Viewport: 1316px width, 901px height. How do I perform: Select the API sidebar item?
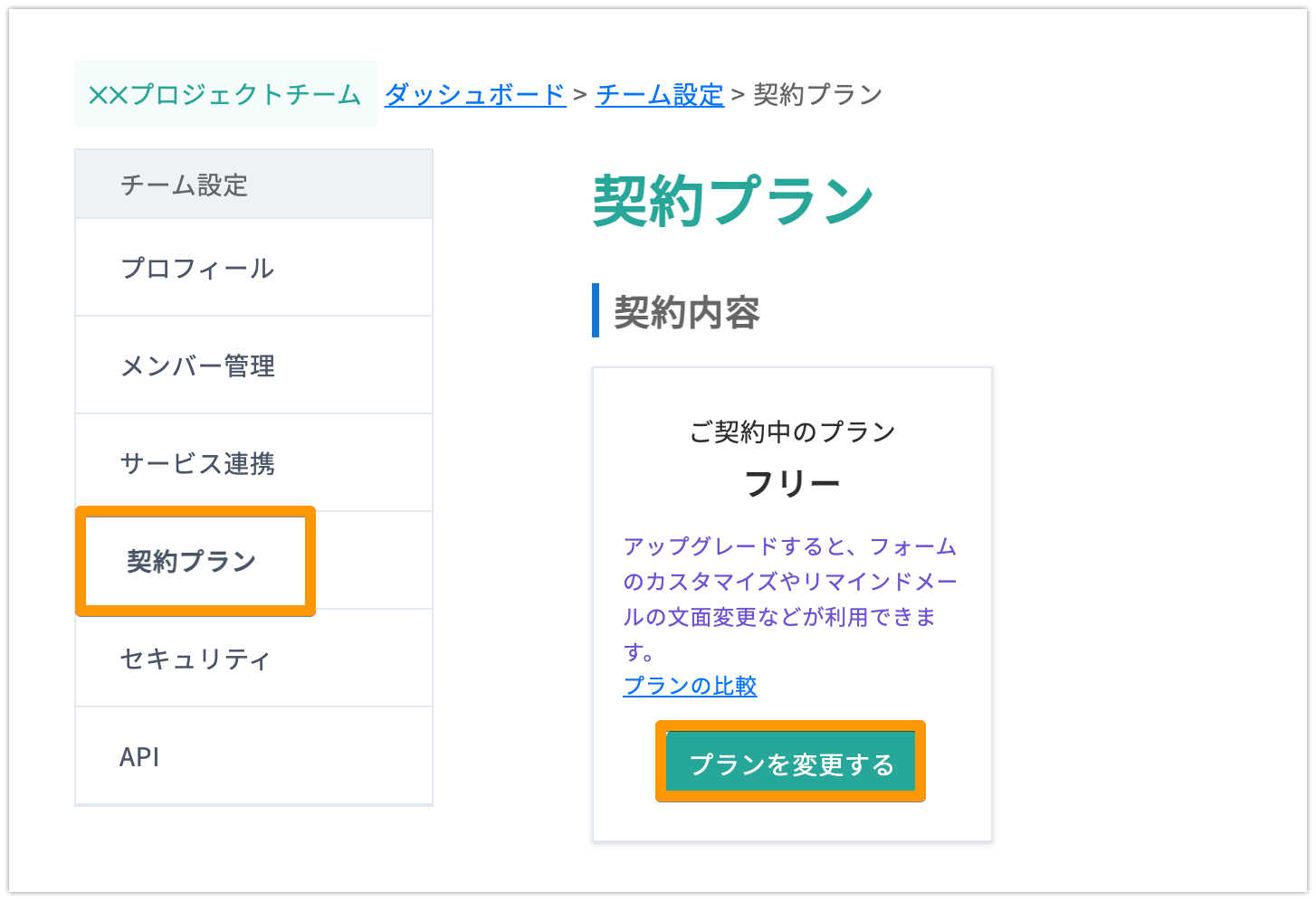click(x=253, y=756)
